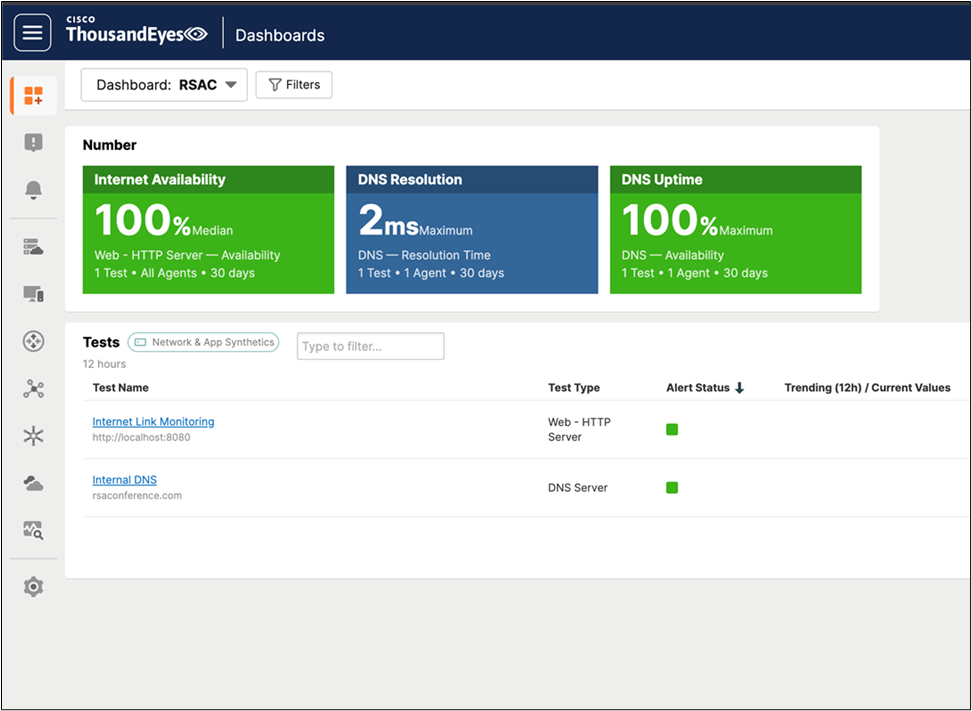Screen dimensions: 972x711
Task: Click the Filters button
Action: click(x=294, y=85)
